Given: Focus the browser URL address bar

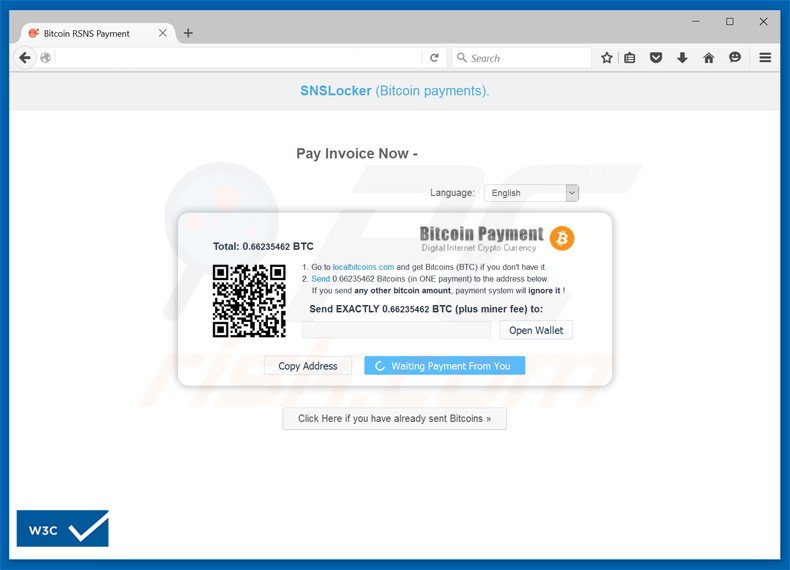Looking at the screenshot, I should pyautogui.click(x=238, y=58).
